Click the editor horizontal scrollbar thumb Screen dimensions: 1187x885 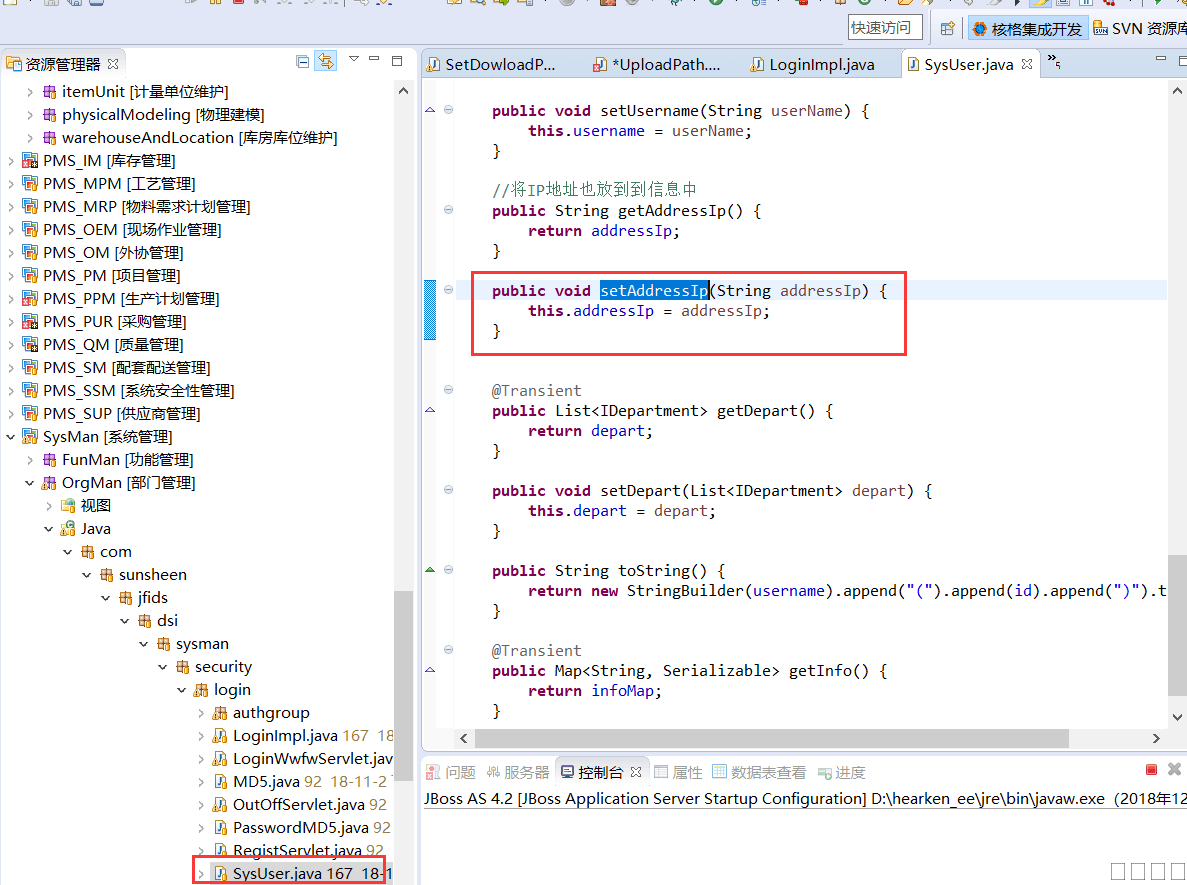pos(770,738)
